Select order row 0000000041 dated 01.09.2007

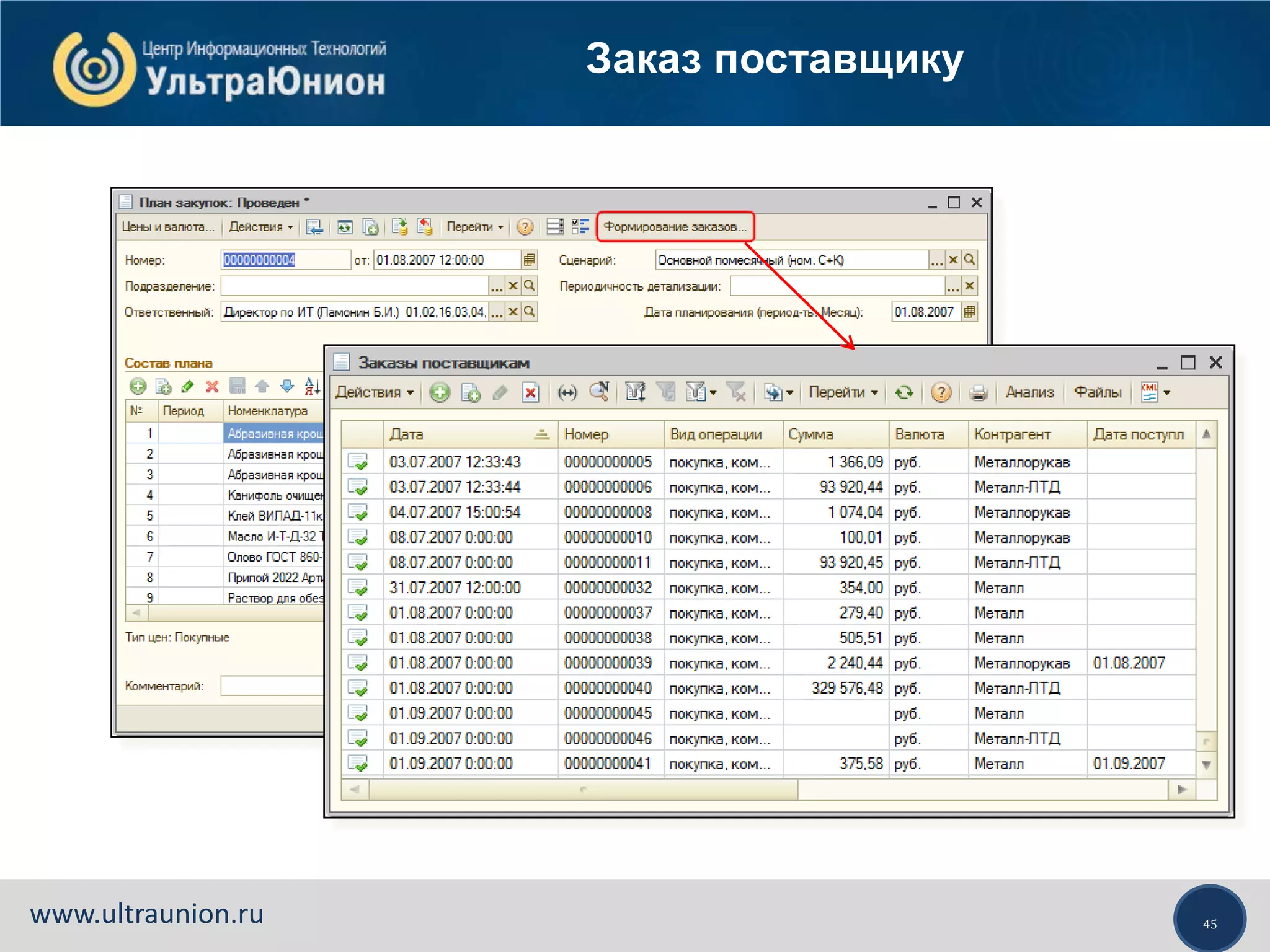pos(768,764)
